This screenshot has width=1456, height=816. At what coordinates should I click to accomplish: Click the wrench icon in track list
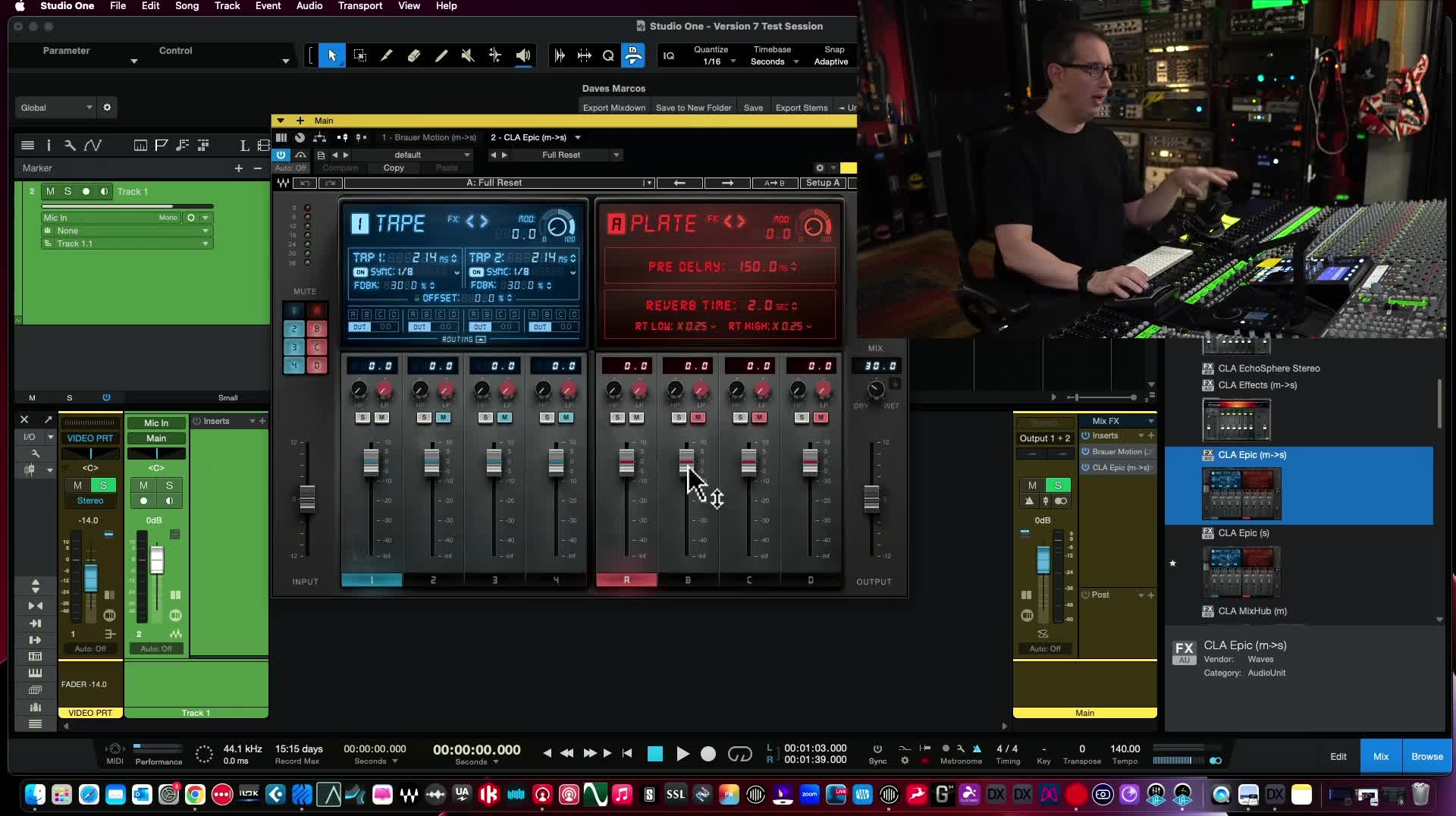click(x=70, y=145)
